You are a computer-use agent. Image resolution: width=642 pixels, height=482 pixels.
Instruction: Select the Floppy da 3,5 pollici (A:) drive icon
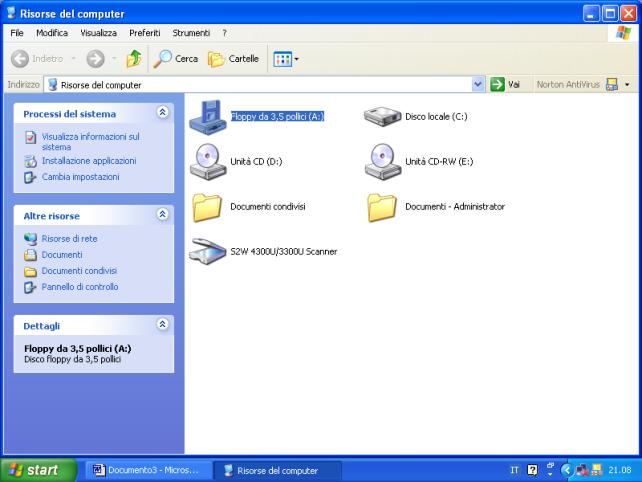coord(208,117)
